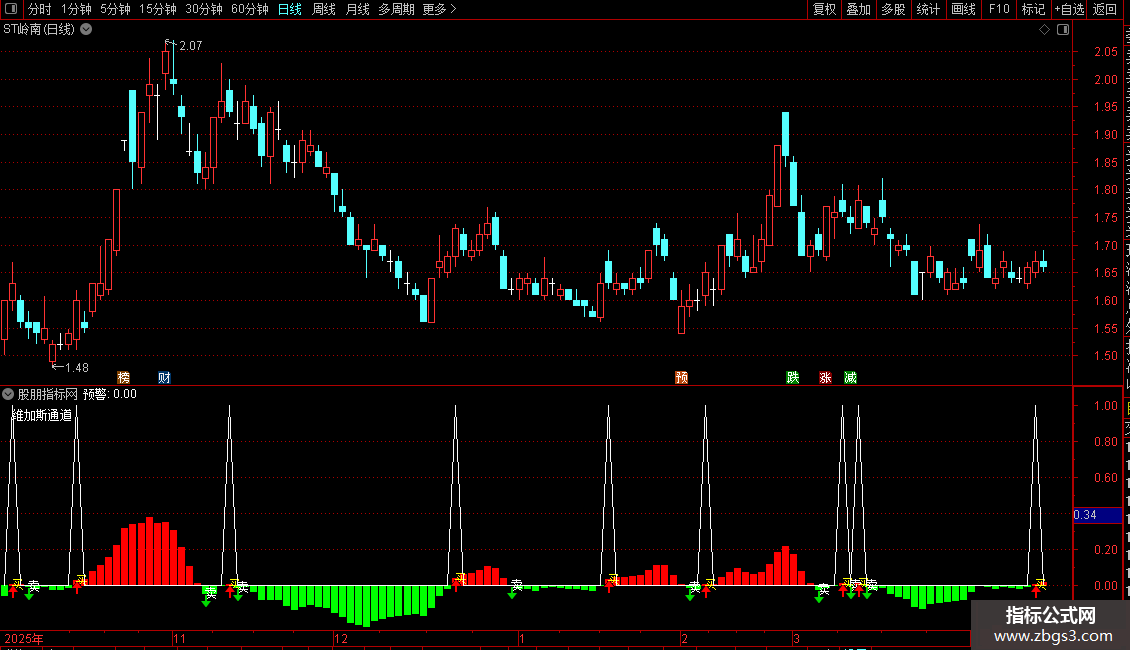Select the 5分钟 period
Viewport: 1130px width, 650px height.
pyautogui.click(x=115, y=9)
